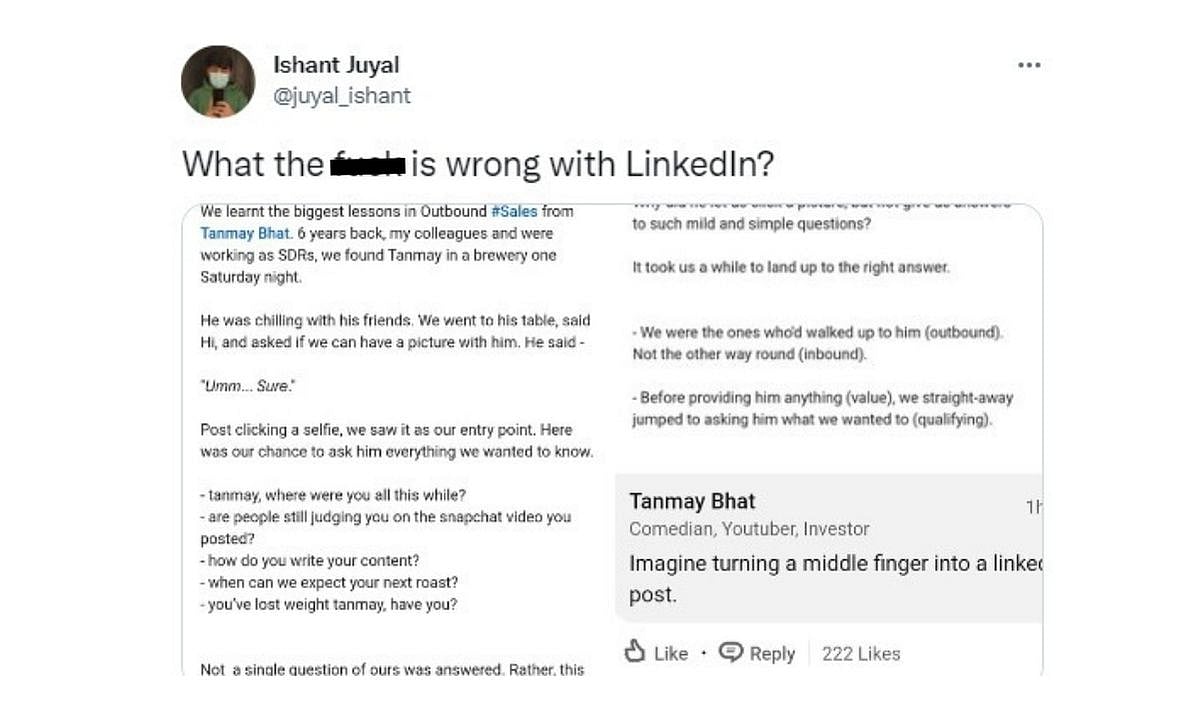Click the blue Tanmay Bhat mention link

tap(245, 234)
